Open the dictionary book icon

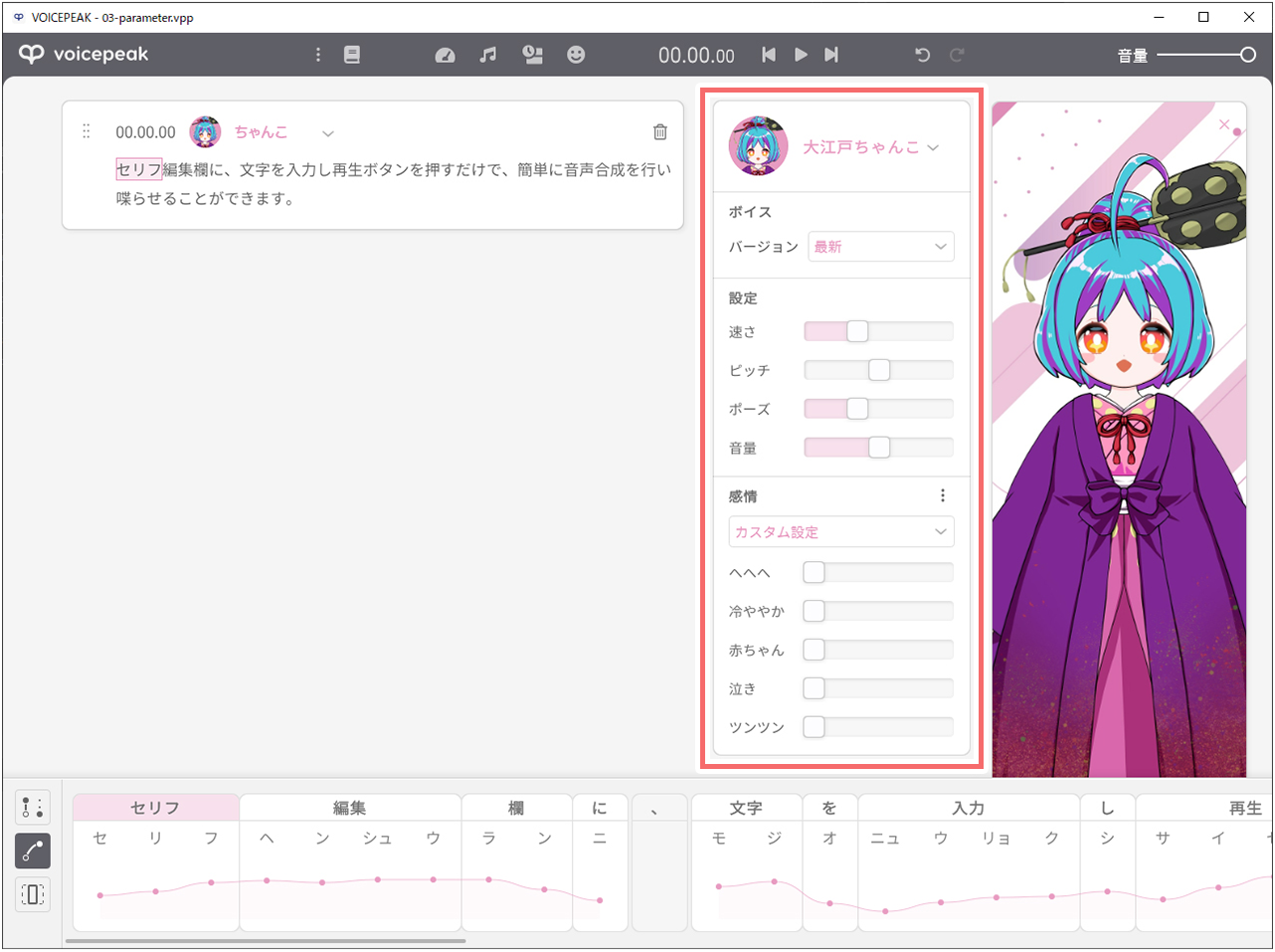(352, 55)
